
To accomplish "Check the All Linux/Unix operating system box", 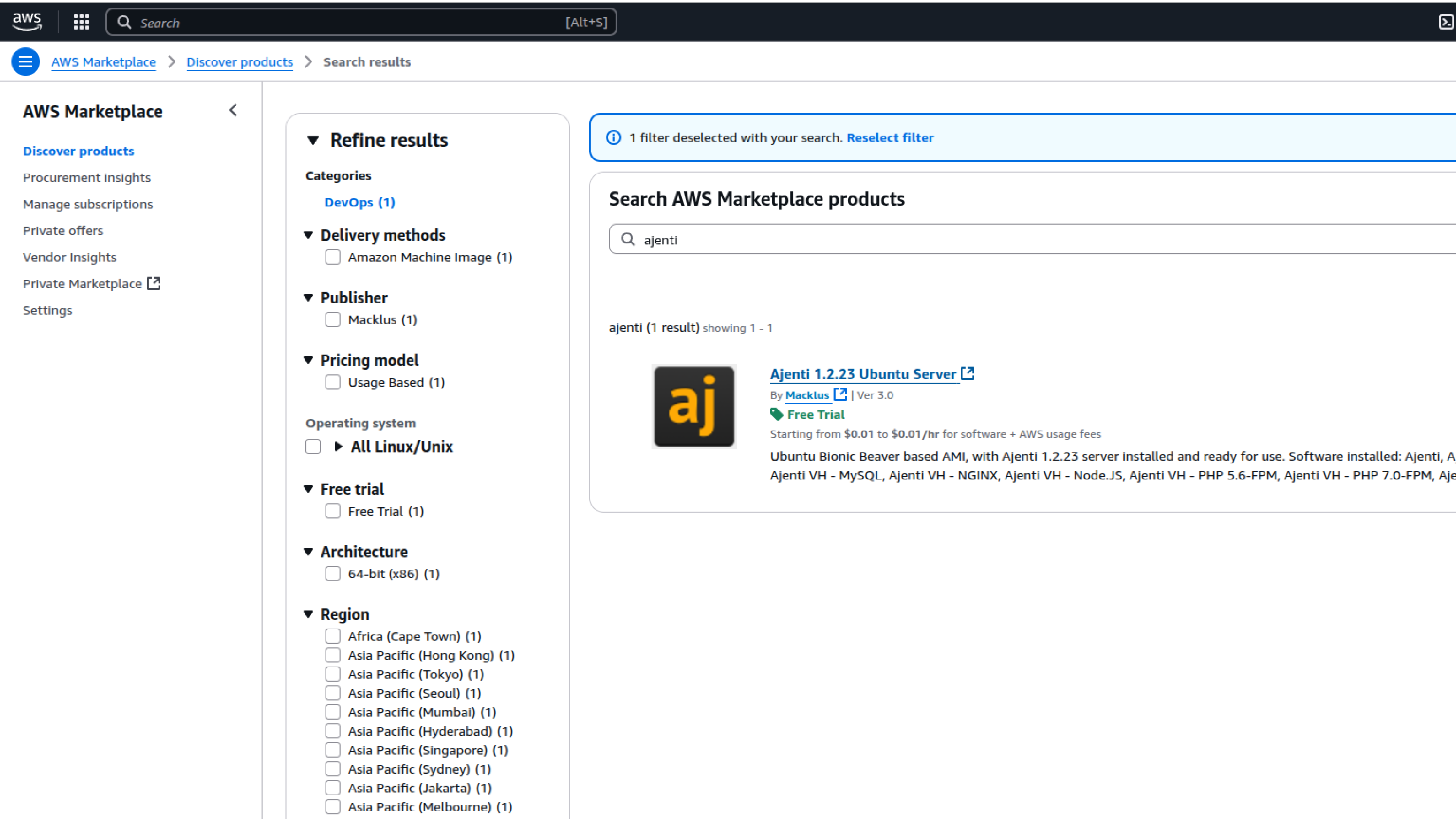I will [313, 447].
